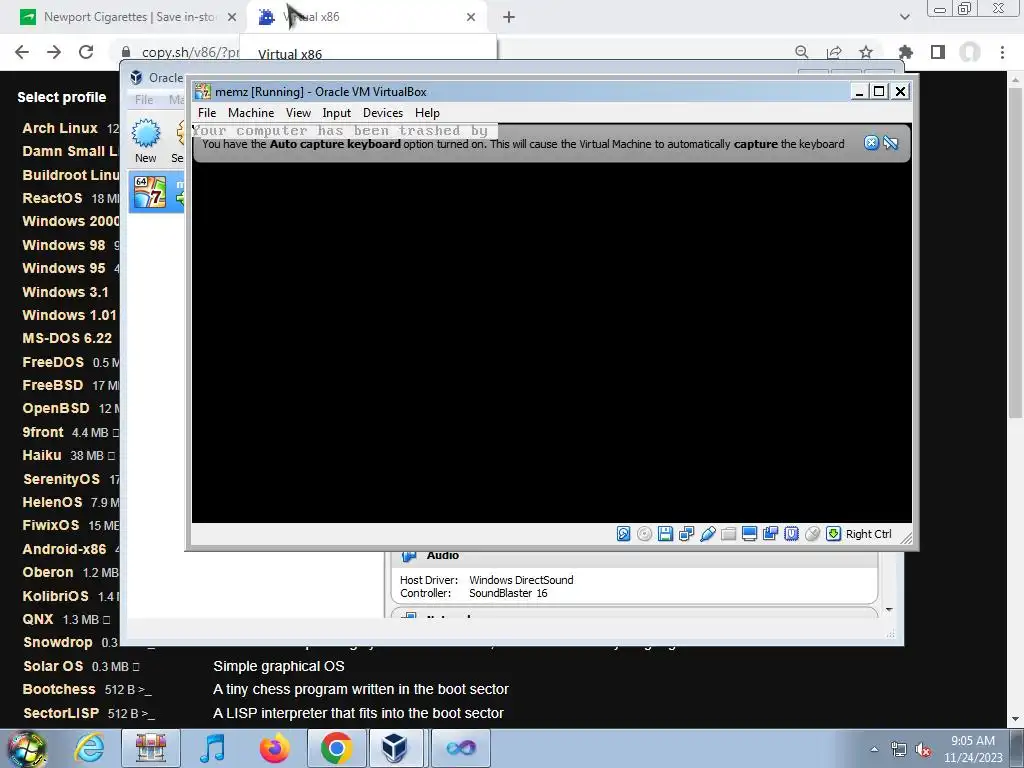Select the Bootchess profile
The image size is (1024, 768).
[59, 689]
